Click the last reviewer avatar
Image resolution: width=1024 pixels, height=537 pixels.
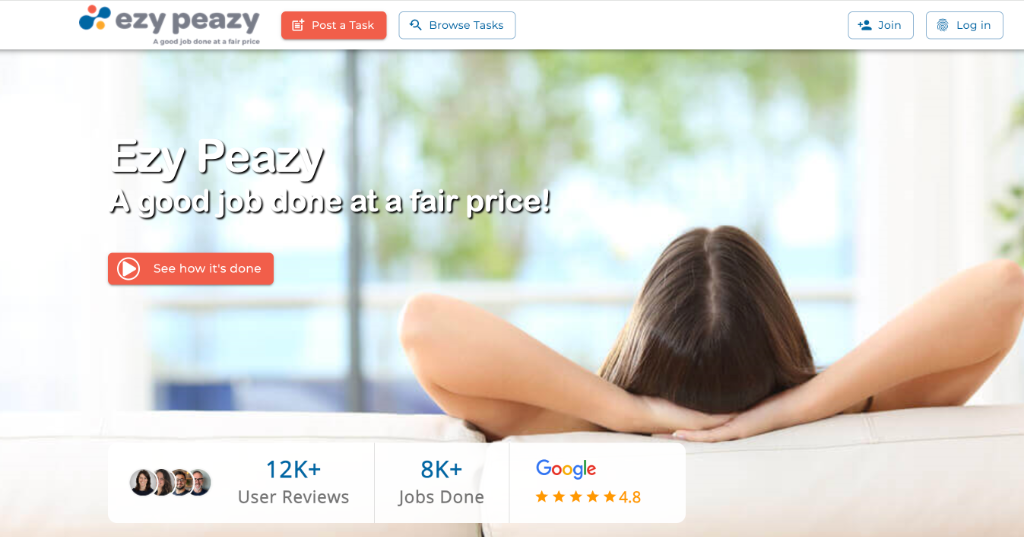[x=200, y=482]
